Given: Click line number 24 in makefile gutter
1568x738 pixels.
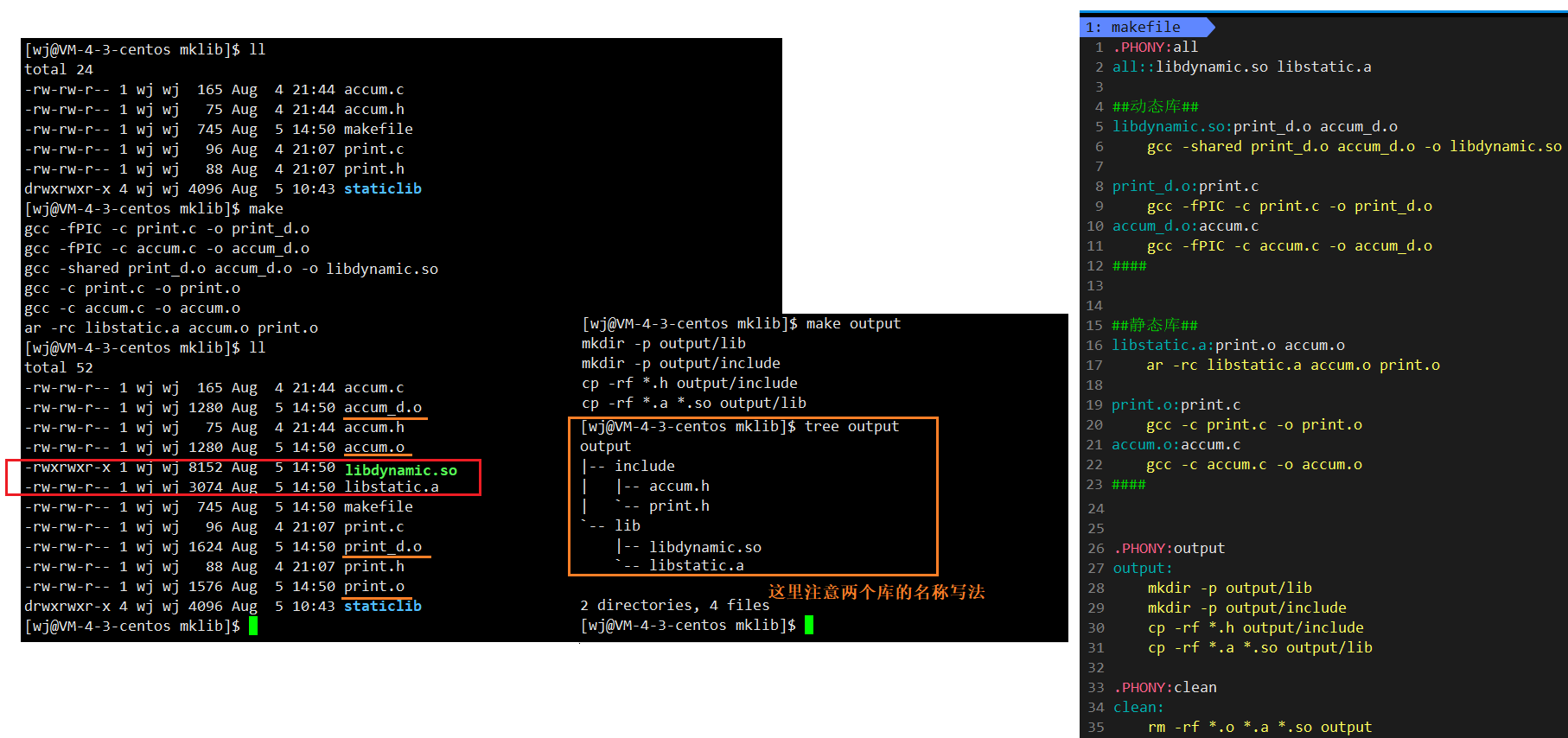Looking at the screenshot, I should tap(1096, 508).
